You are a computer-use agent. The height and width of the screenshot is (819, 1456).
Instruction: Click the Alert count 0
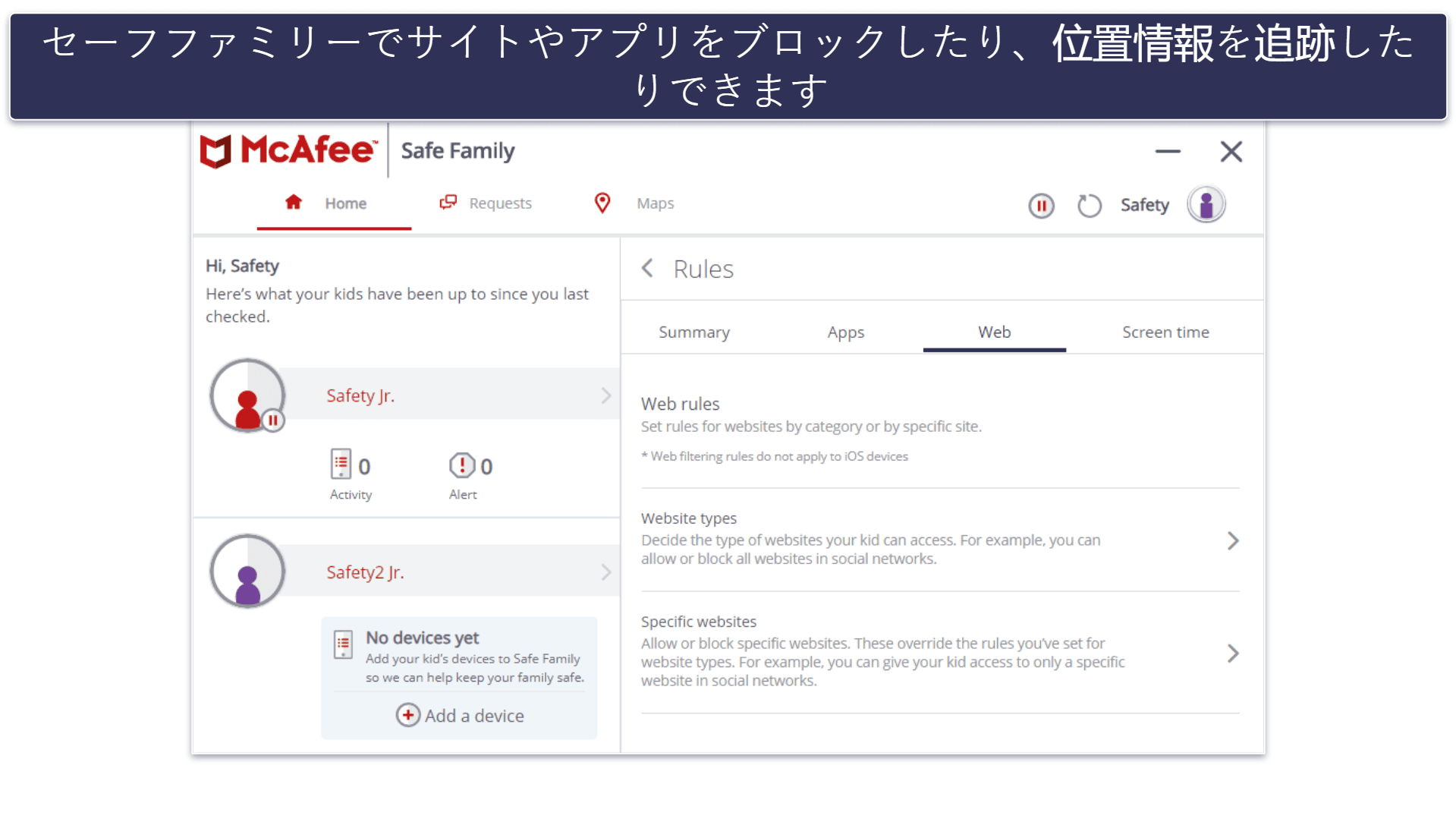[486, 467]
